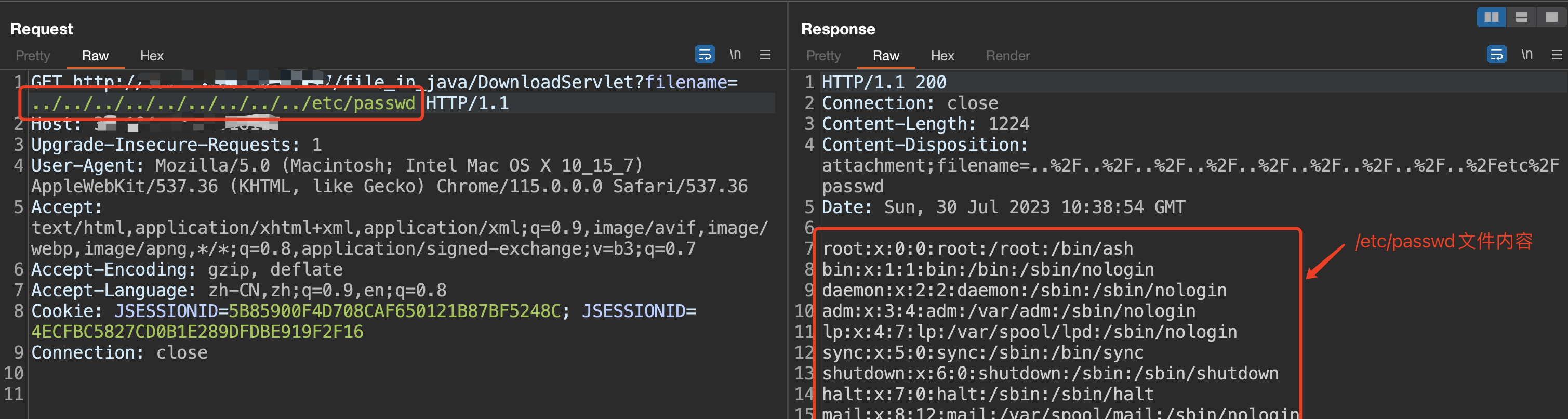1568x419 pixels.
Task: Click 'bin:x:1:1:bin' passwd line
Action: 988,270
